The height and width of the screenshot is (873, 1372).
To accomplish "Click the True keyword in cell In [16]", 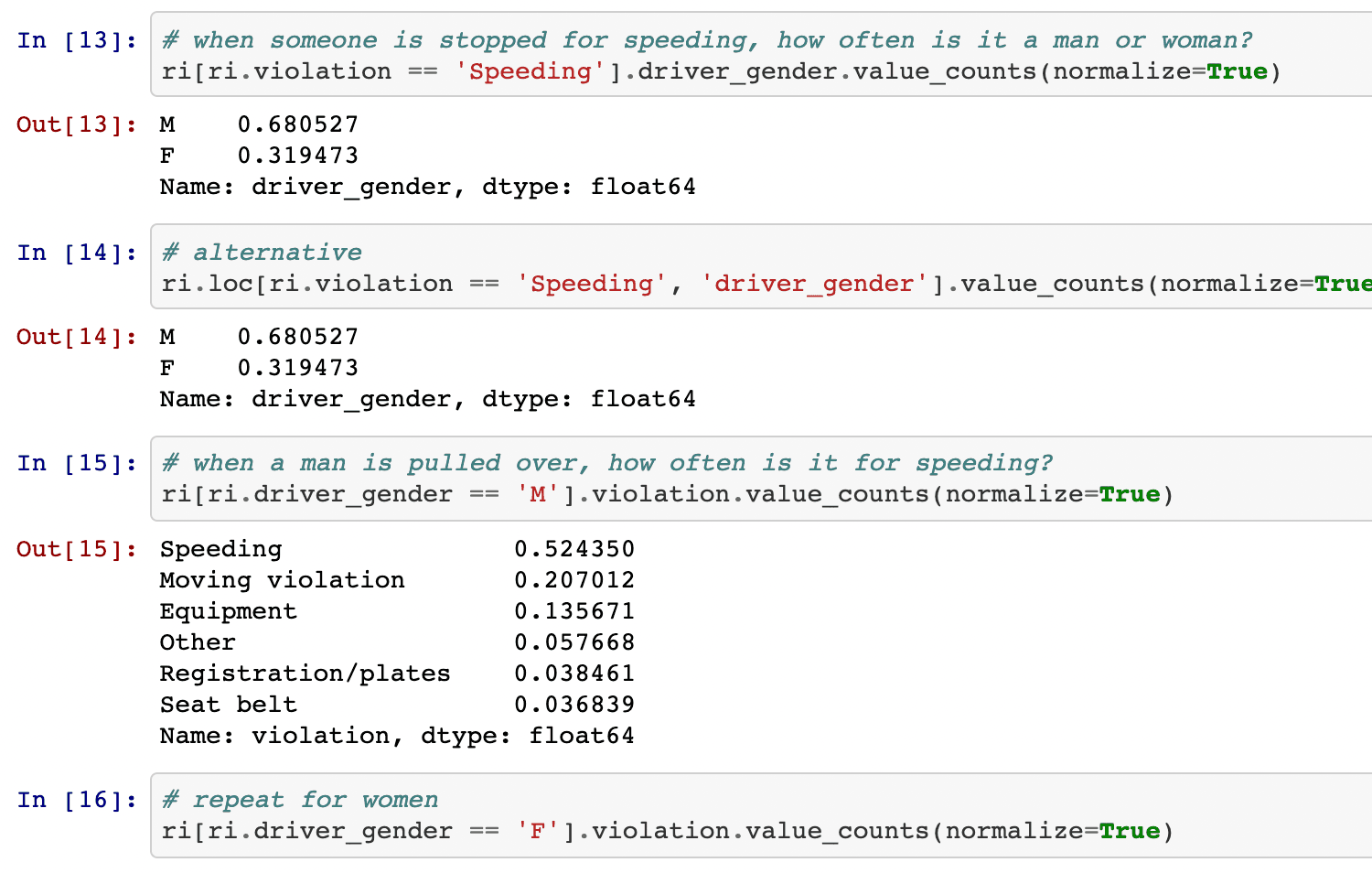I will click(1130, 831).
